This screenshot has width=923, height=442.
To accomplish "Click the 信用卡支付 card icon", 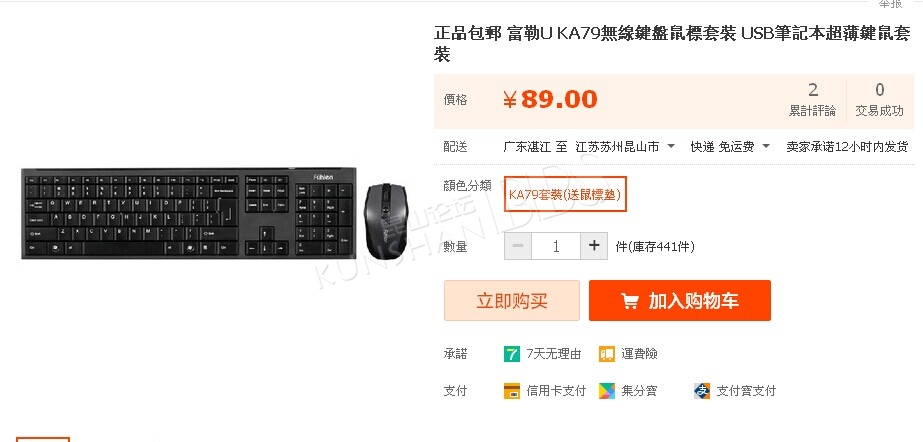I will point(512,391).
